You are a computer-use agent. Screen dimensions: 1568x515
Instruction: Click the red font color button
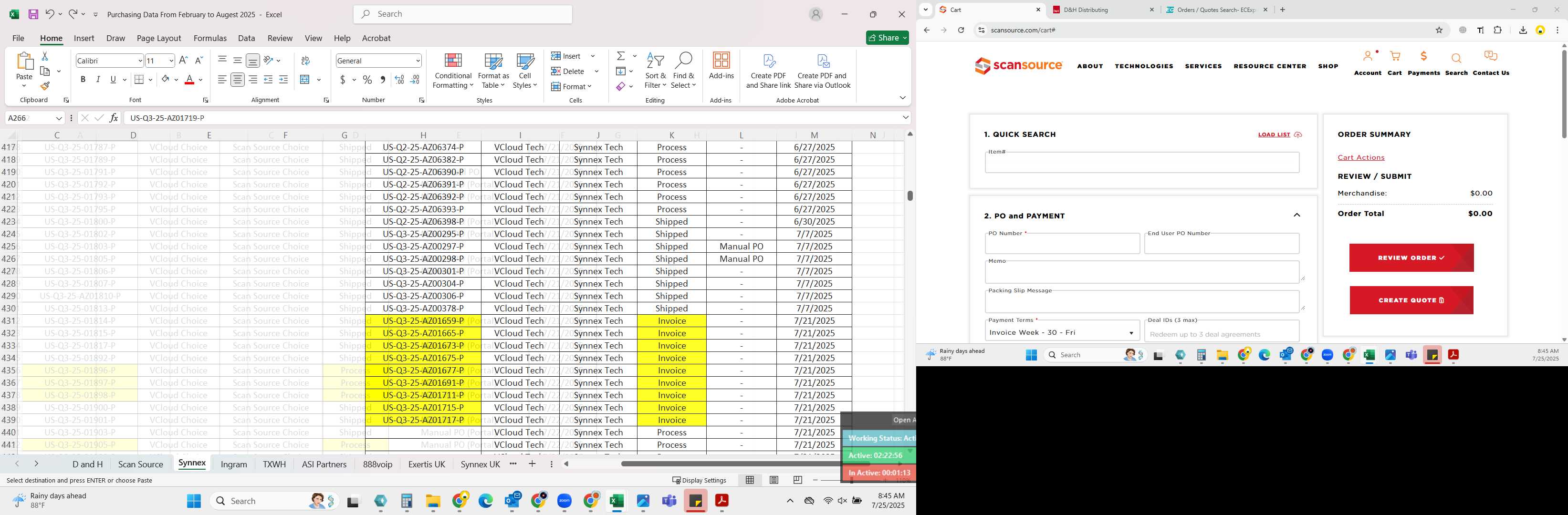point(189,79)
